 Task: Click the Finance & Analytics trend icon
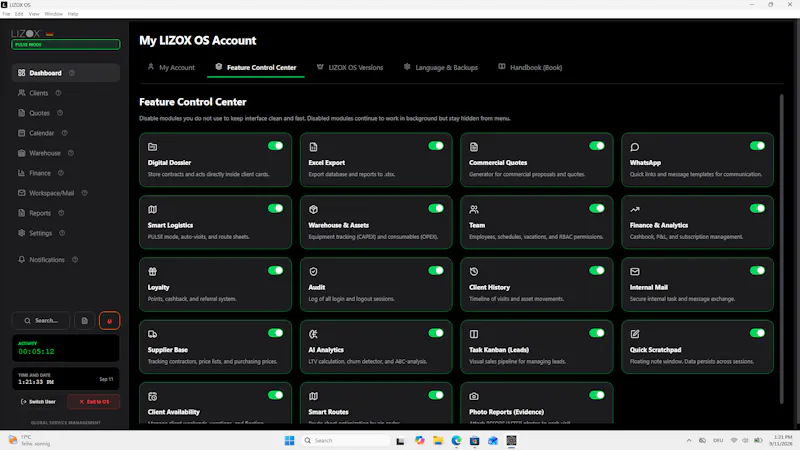coord(635,209)
